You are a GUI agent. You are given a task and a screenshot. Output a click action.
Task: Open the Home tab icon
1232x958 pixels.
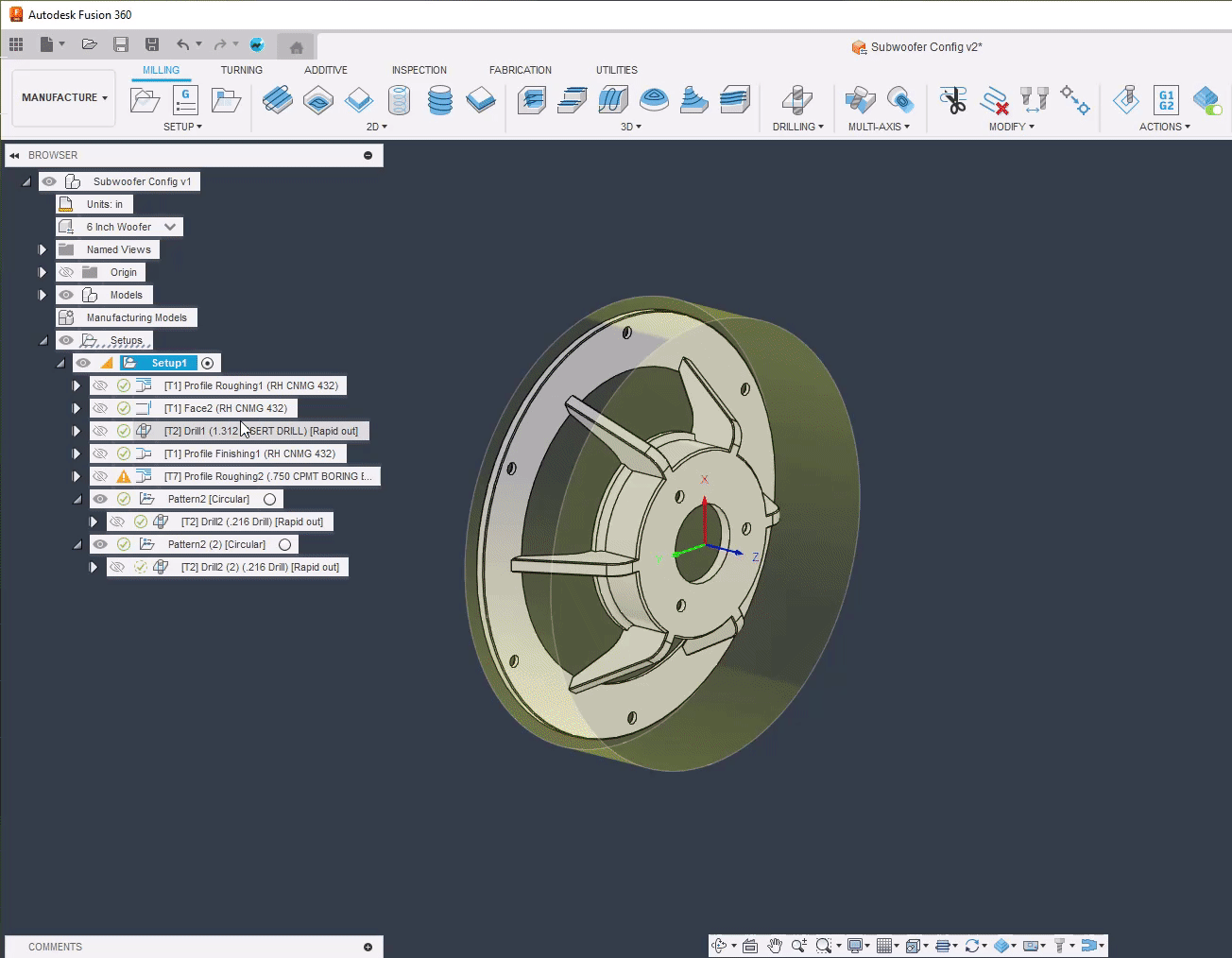click(x=296, y=47)
